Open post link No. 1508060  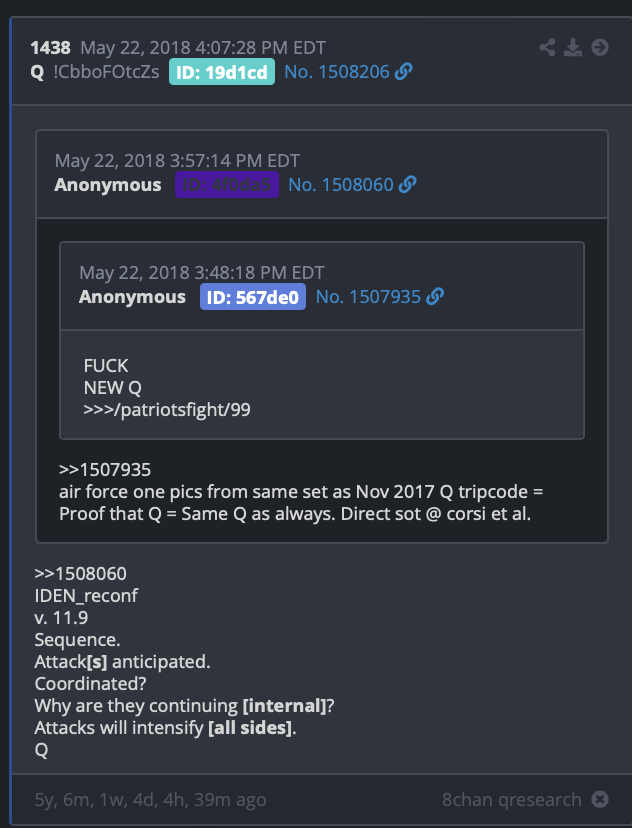point(341,185)
